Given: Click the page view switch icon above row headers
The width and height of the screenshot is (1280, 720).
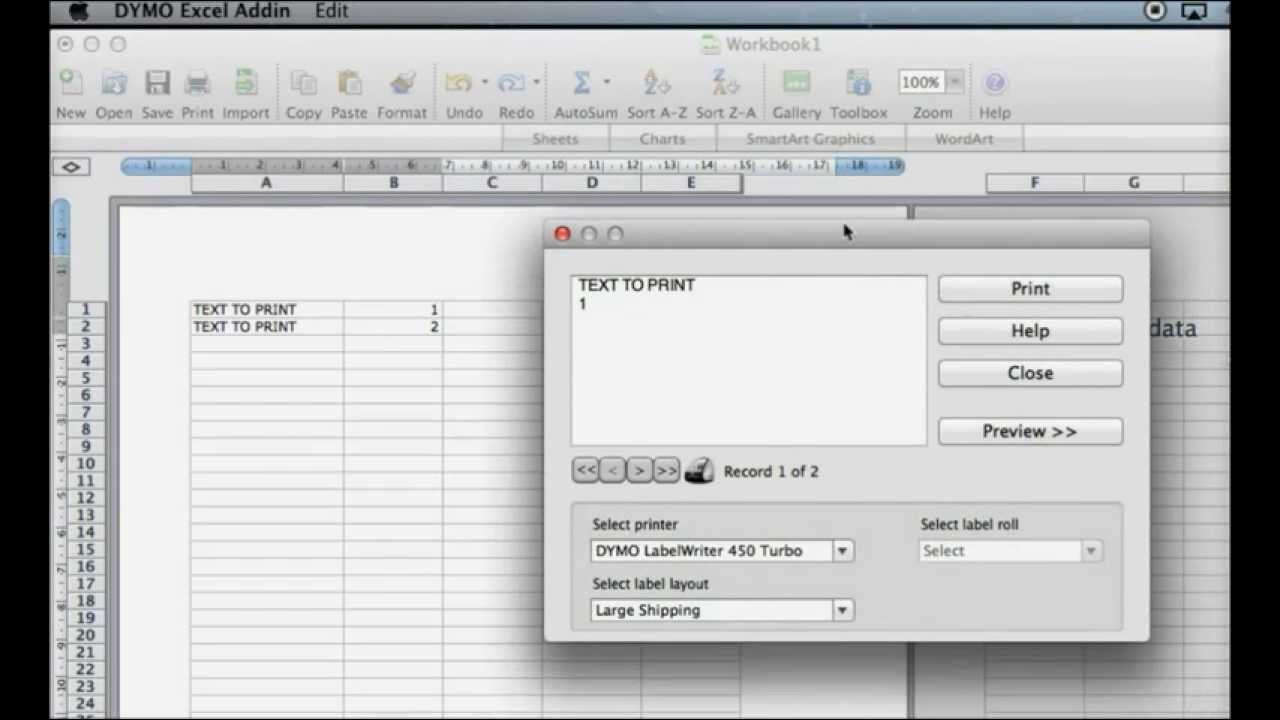Looking at the screenshot, I should point(71,167).
